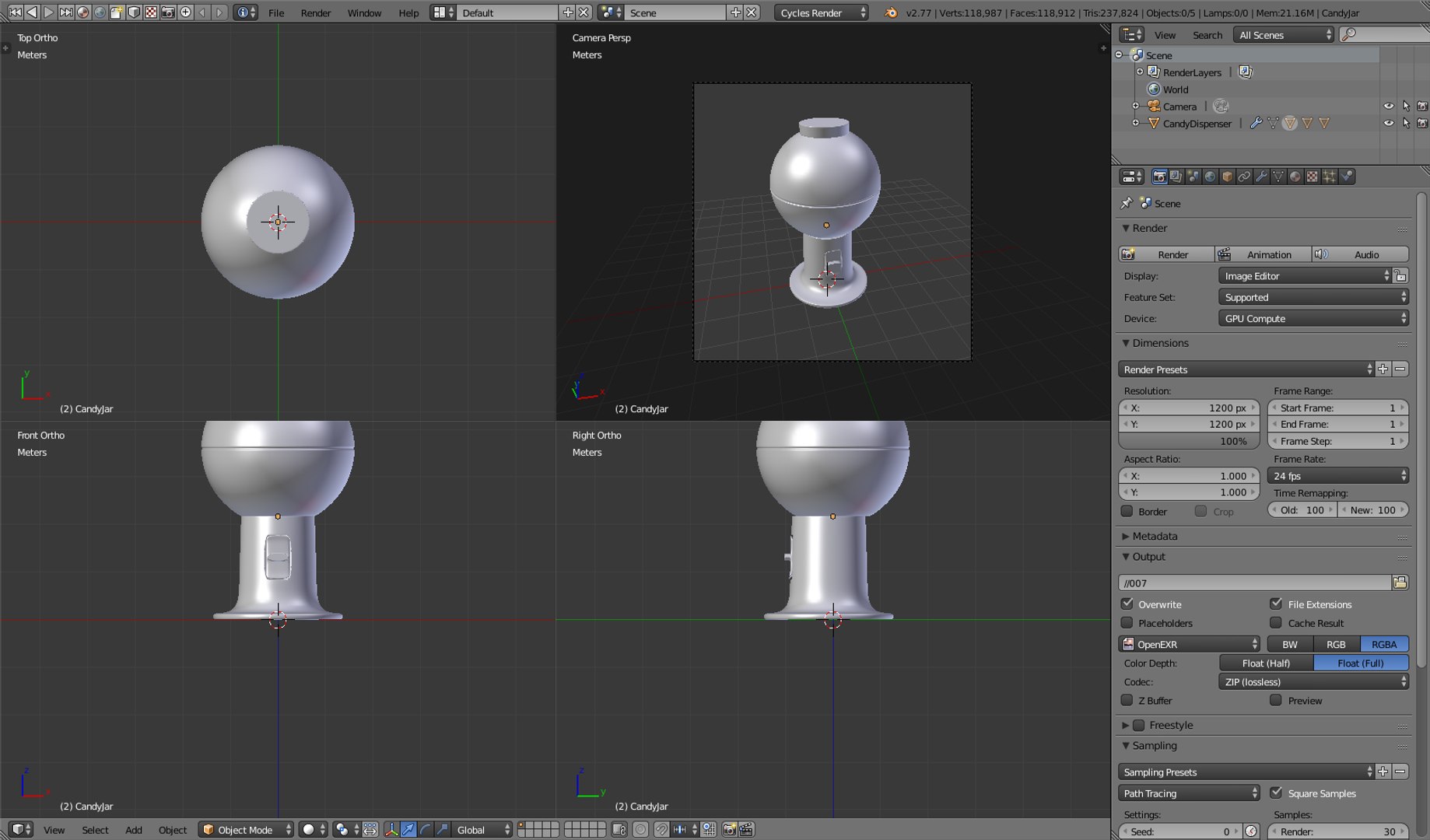Click the browse folder icon for output path
Image resolution: width=1430 pixels, height=840 pixels.
click(x=1400, y=583)
